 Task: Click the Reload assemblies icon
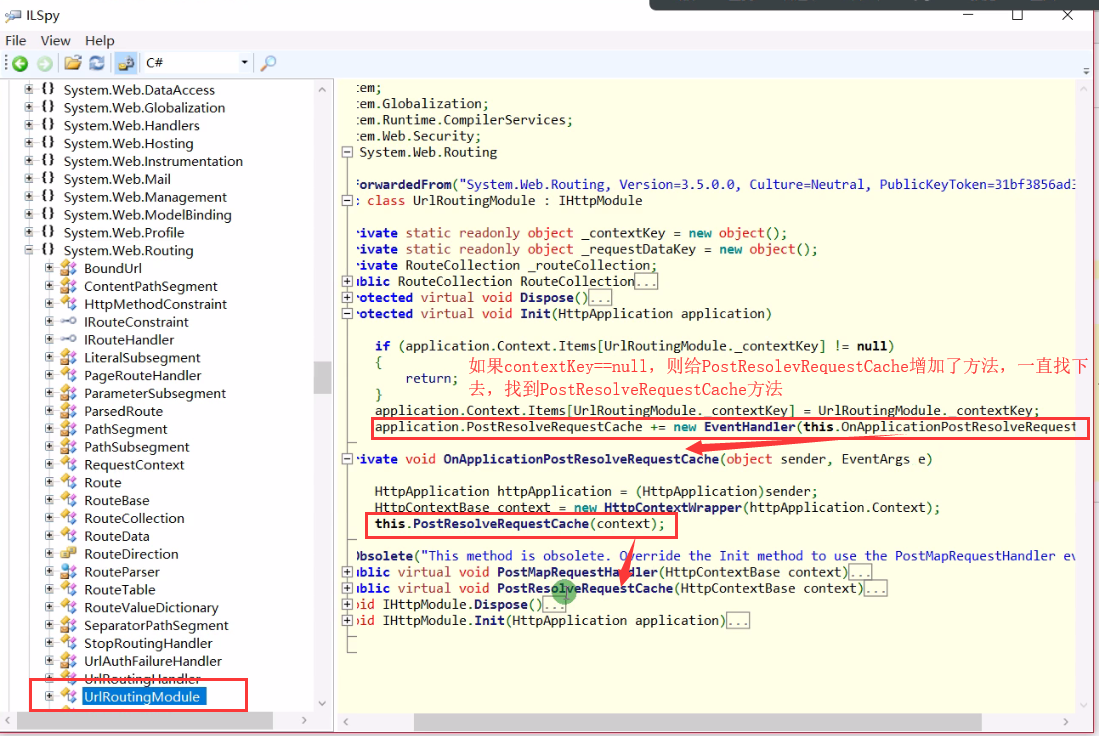tap(97, 63)
